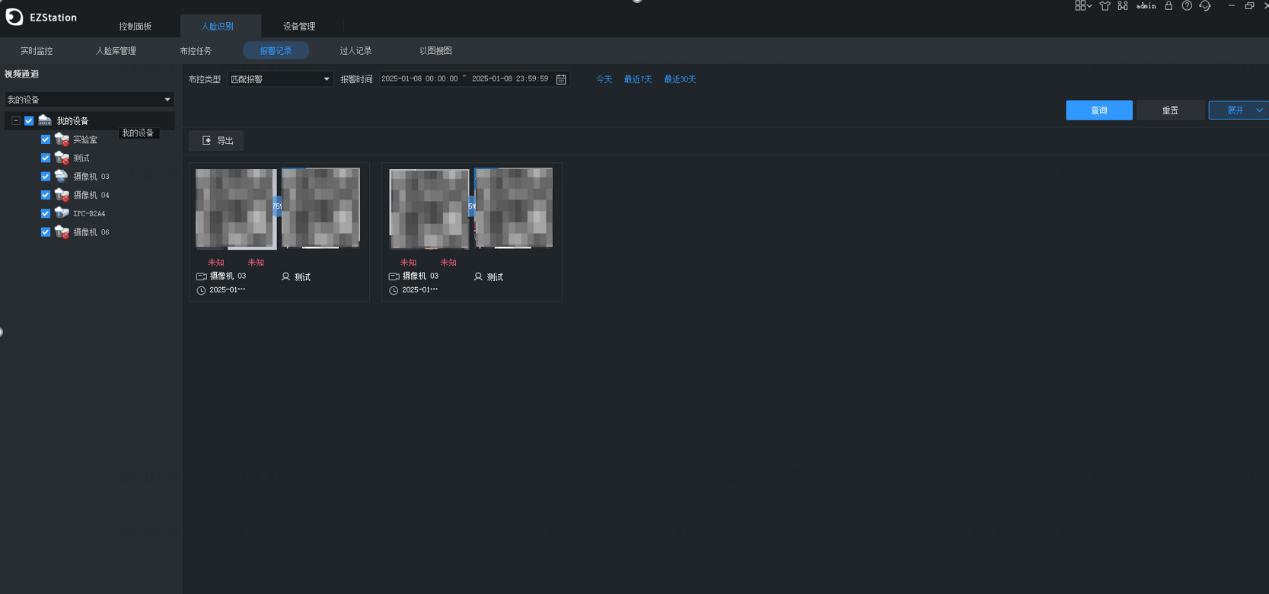Toggle the 实验室 device checkbox

[x=45, y=139]
